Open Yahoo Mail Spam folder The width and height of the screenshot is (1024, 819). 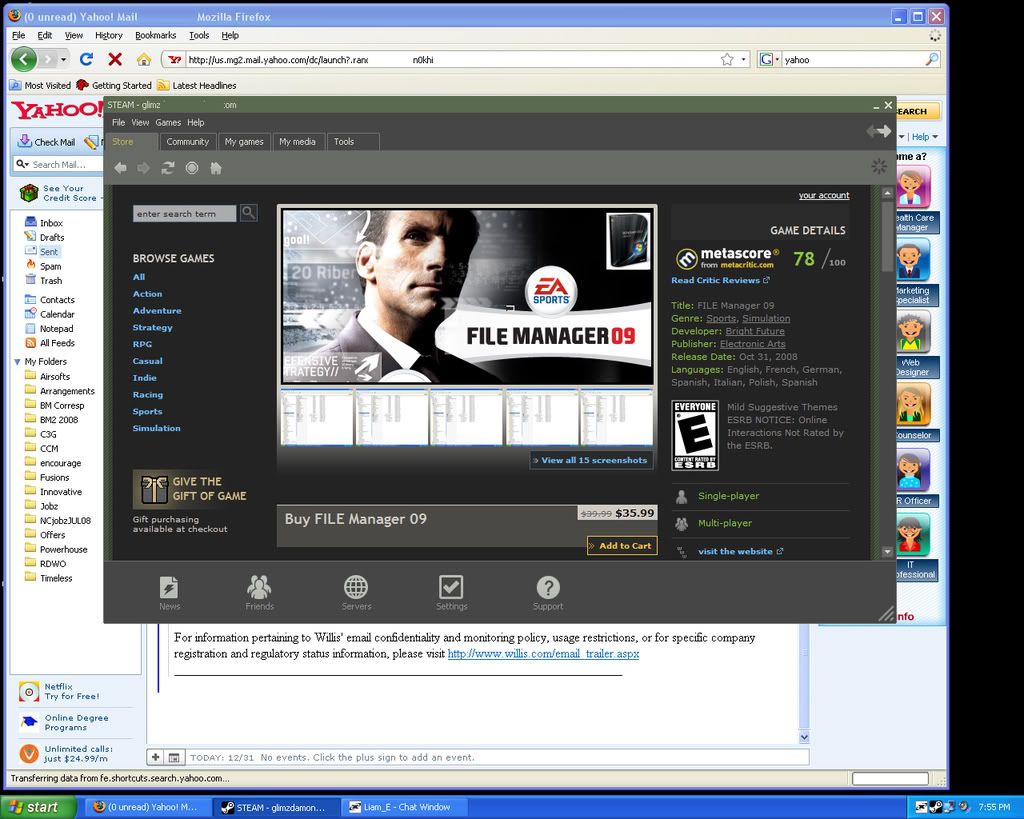pyautogui.click(x=50, y=266)
